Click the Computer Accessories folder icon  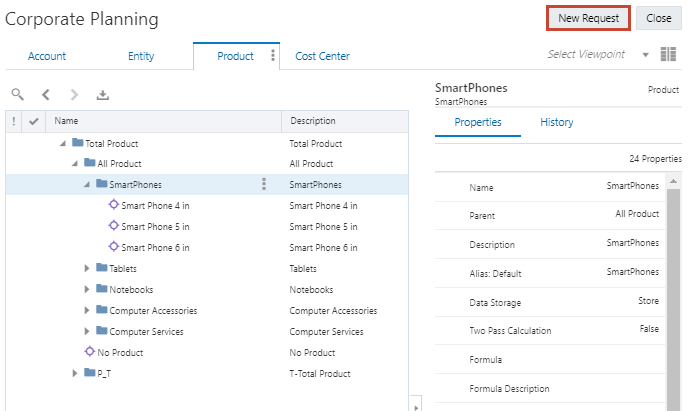(x=102, y=309)
